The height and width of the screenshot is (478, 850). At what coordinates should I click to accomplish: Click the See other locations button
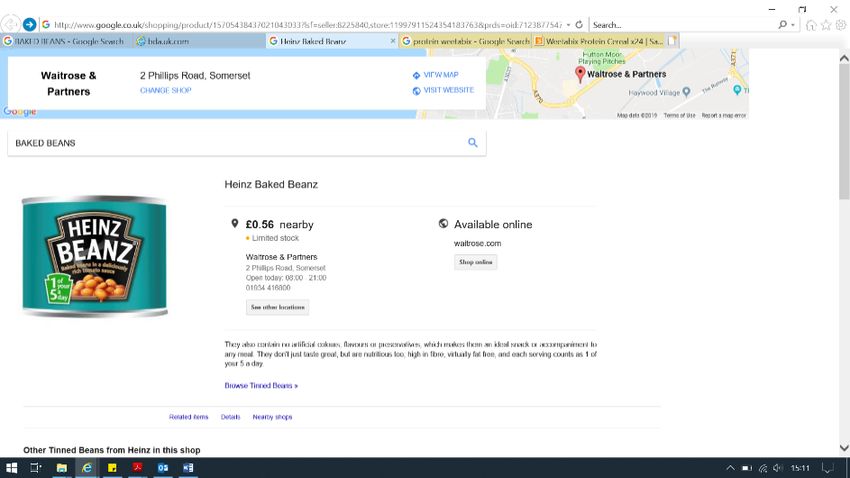click(278, 307)
